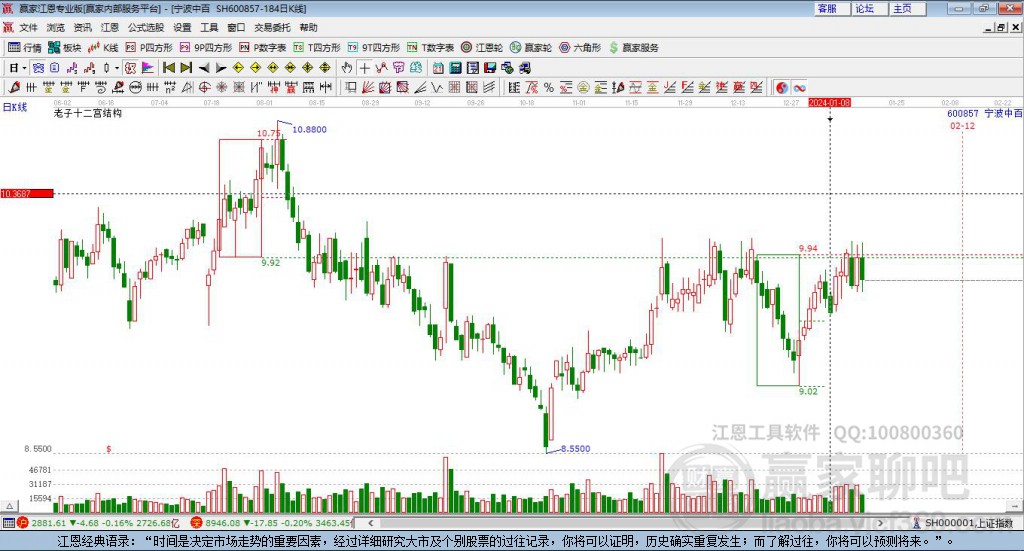Select the Gann fan lines icon
The width and height of the screenshot is (1024, 551).
coord(368,87)
